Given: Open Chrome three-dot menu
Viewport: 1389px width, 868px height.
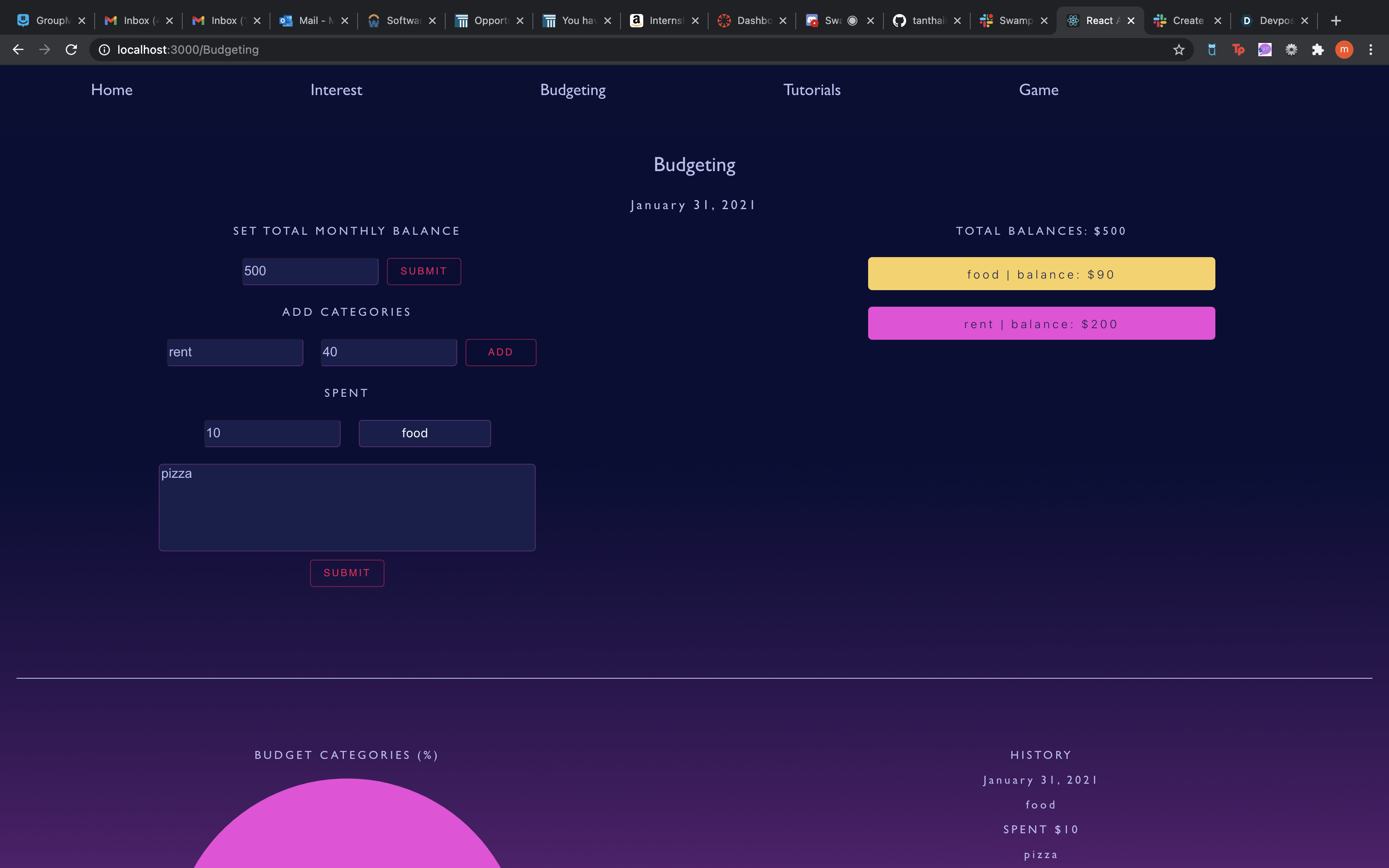Looking at the screenshot, I should coord(1371,50).
